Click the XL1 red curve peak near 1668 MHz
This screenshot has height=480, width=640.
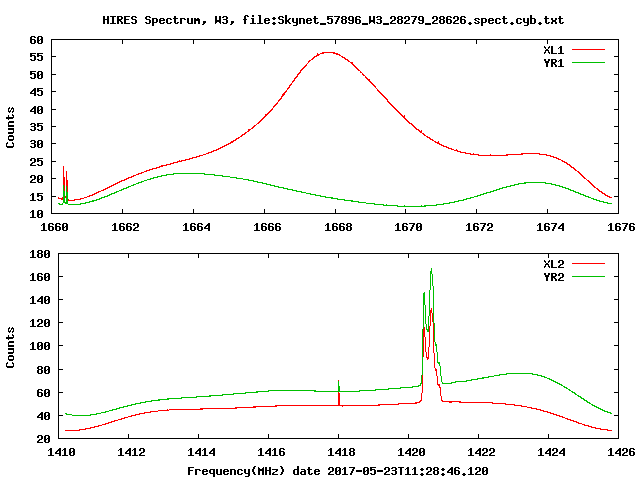point(329,52)
